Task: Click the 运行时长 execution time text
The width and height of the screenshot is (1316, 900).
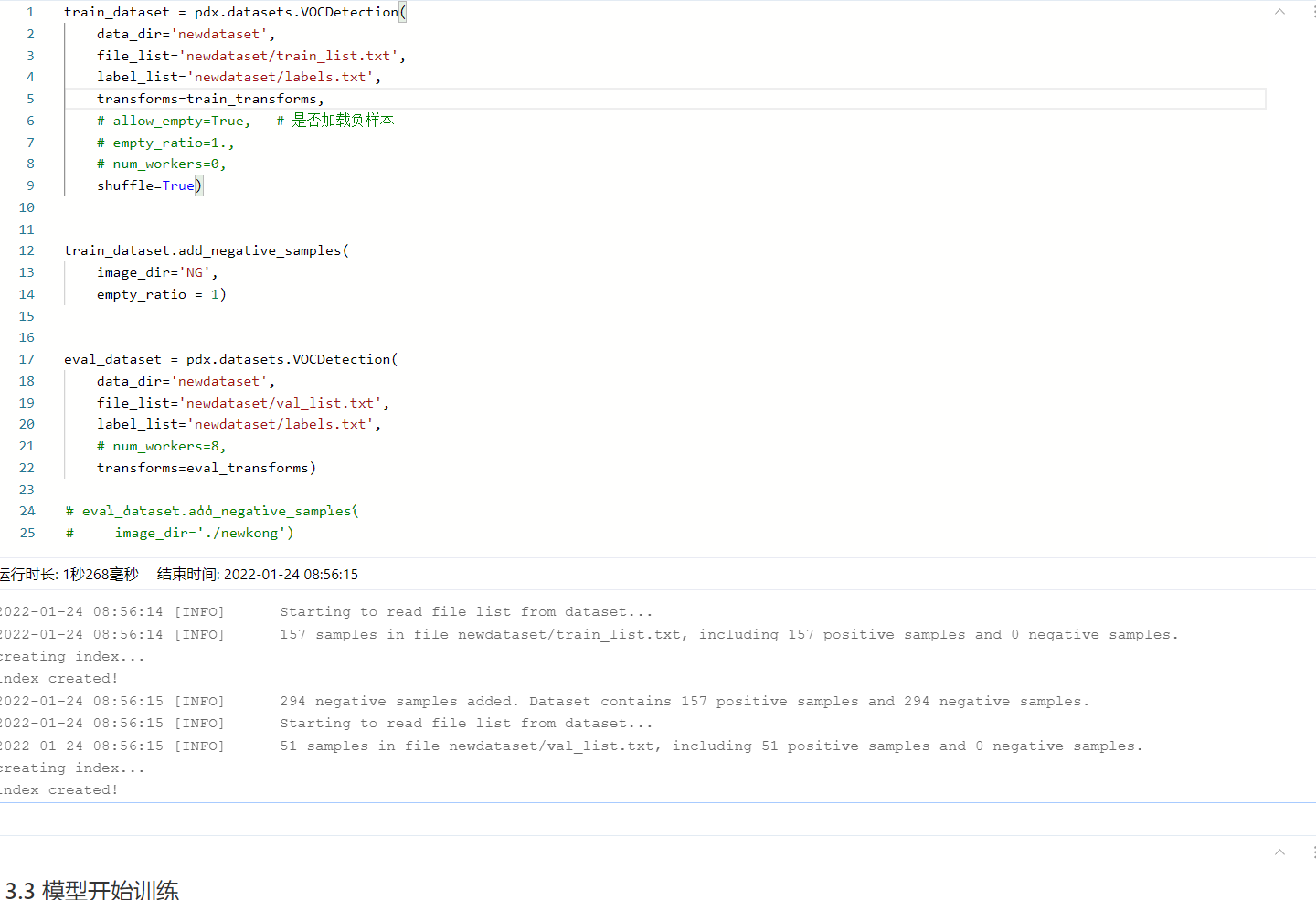Action: 69,574
